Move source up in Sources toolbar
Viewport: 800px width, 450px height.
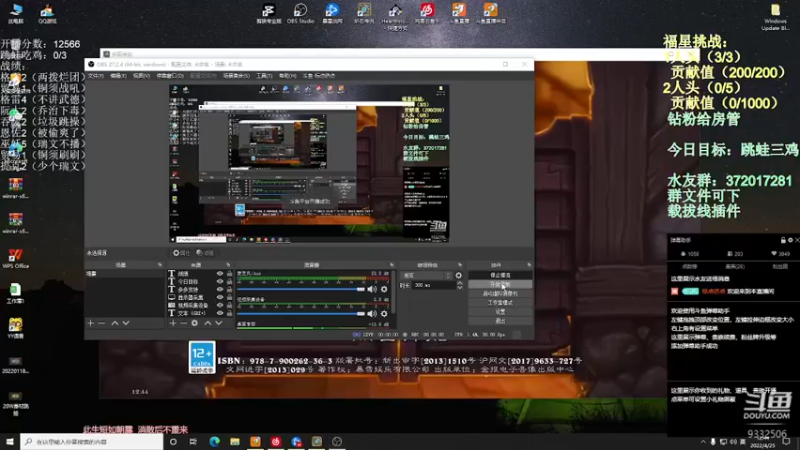208,323
